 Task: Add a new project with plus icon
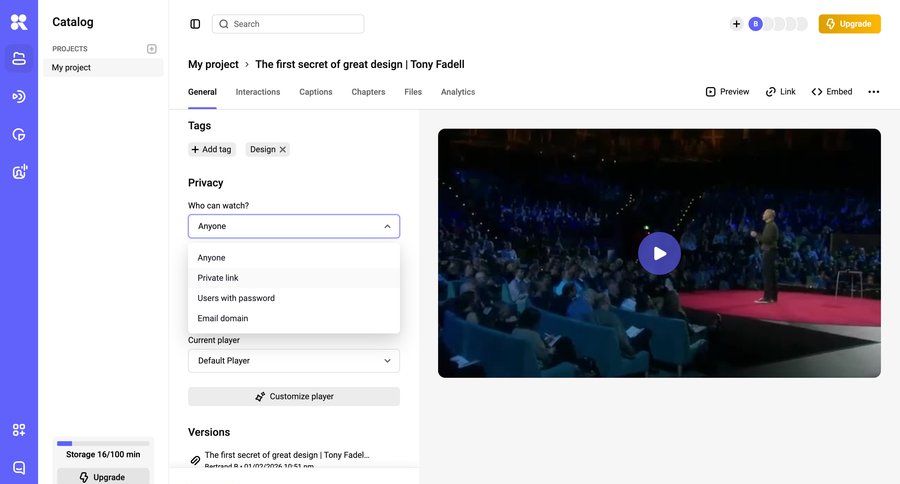pos(152,49)
